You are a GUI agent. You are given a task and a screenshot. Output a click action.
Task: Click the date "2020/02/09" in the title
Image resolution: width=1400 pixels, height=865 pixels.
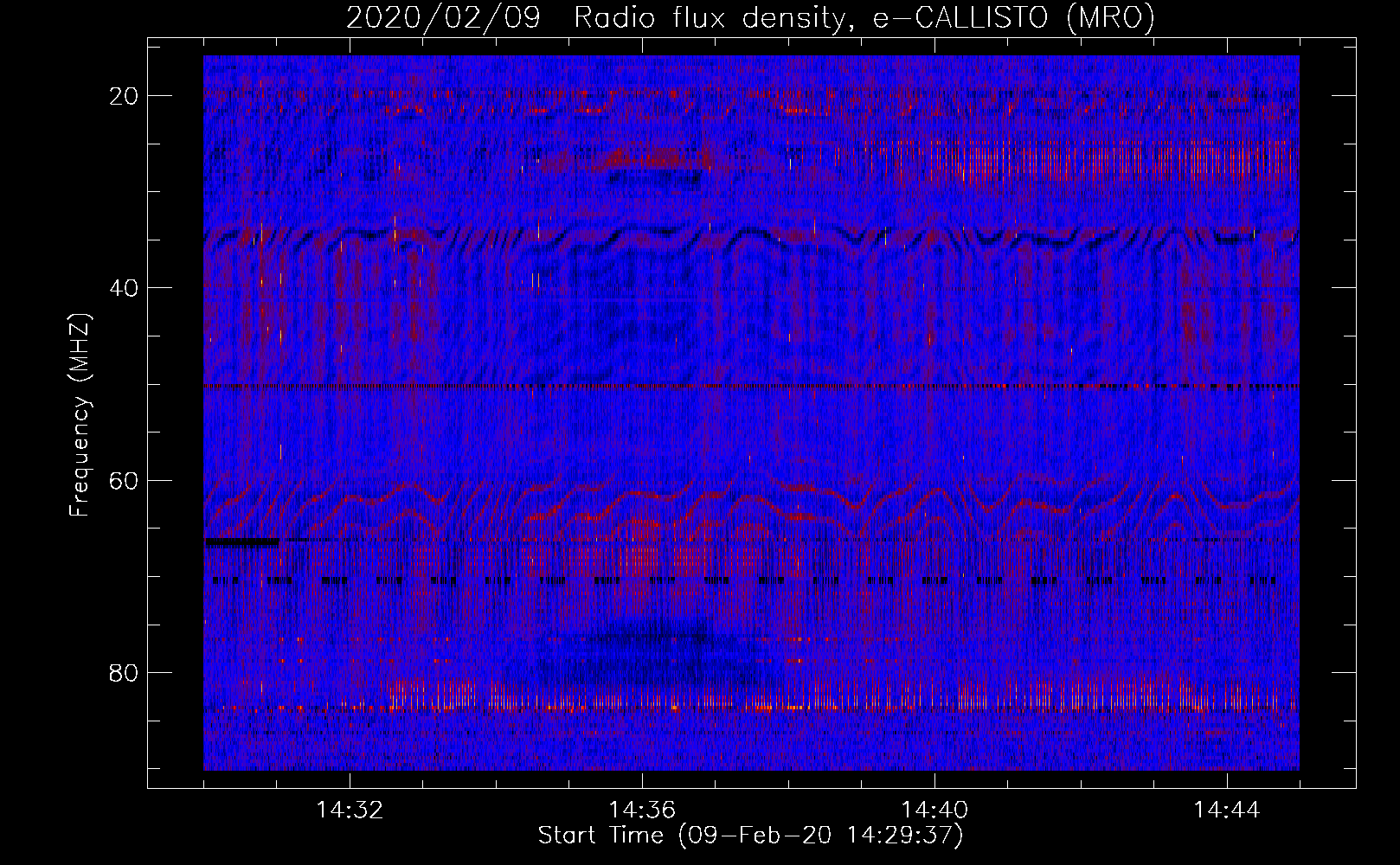coord(444,17)
